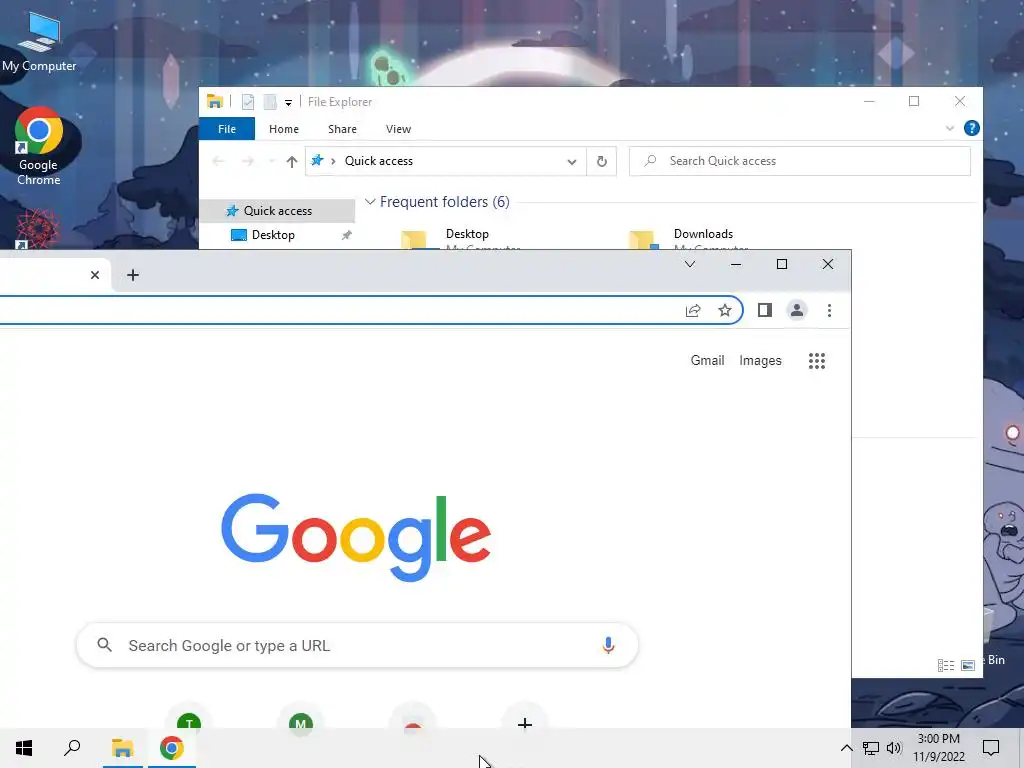The image size is (1024, 768).
Task: Open Windows Start menu
Action: tap(24, 748)
